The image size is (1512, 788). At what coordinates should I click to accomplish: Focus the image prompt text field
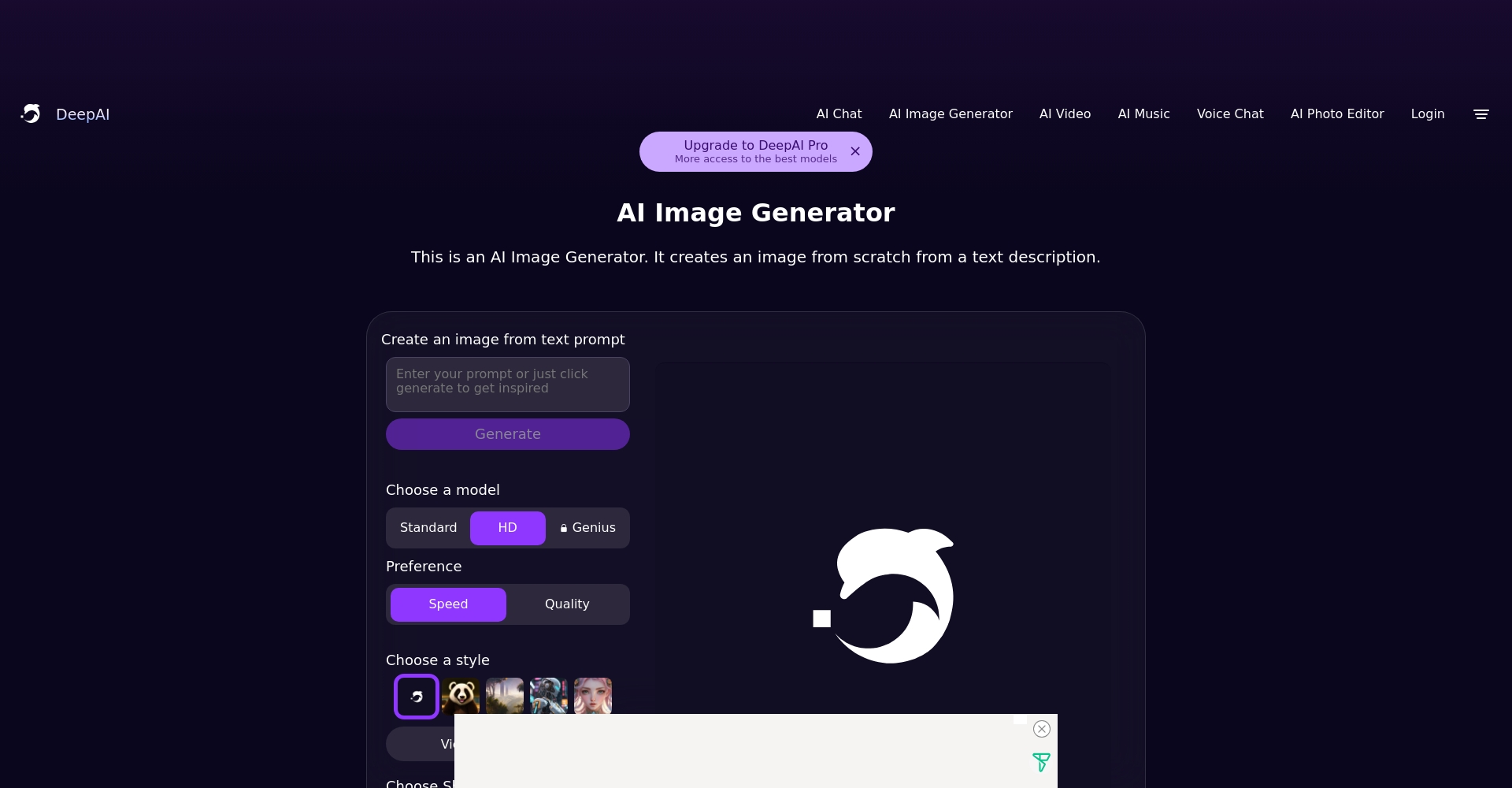coord(508,385)
